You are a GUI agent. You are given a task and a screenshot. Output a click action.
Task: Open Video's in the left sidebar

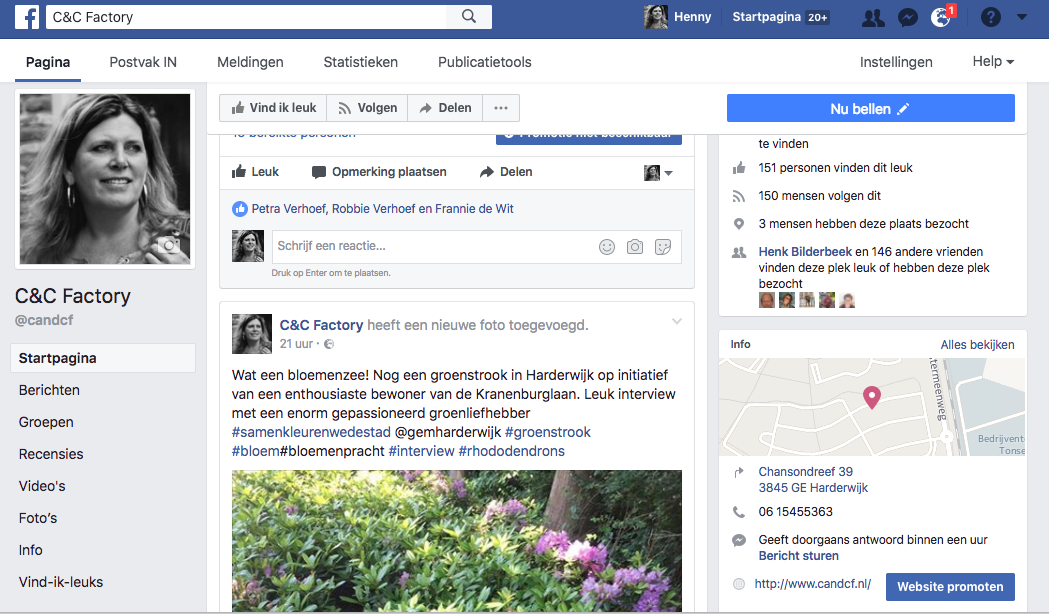(x=42, y=486)
